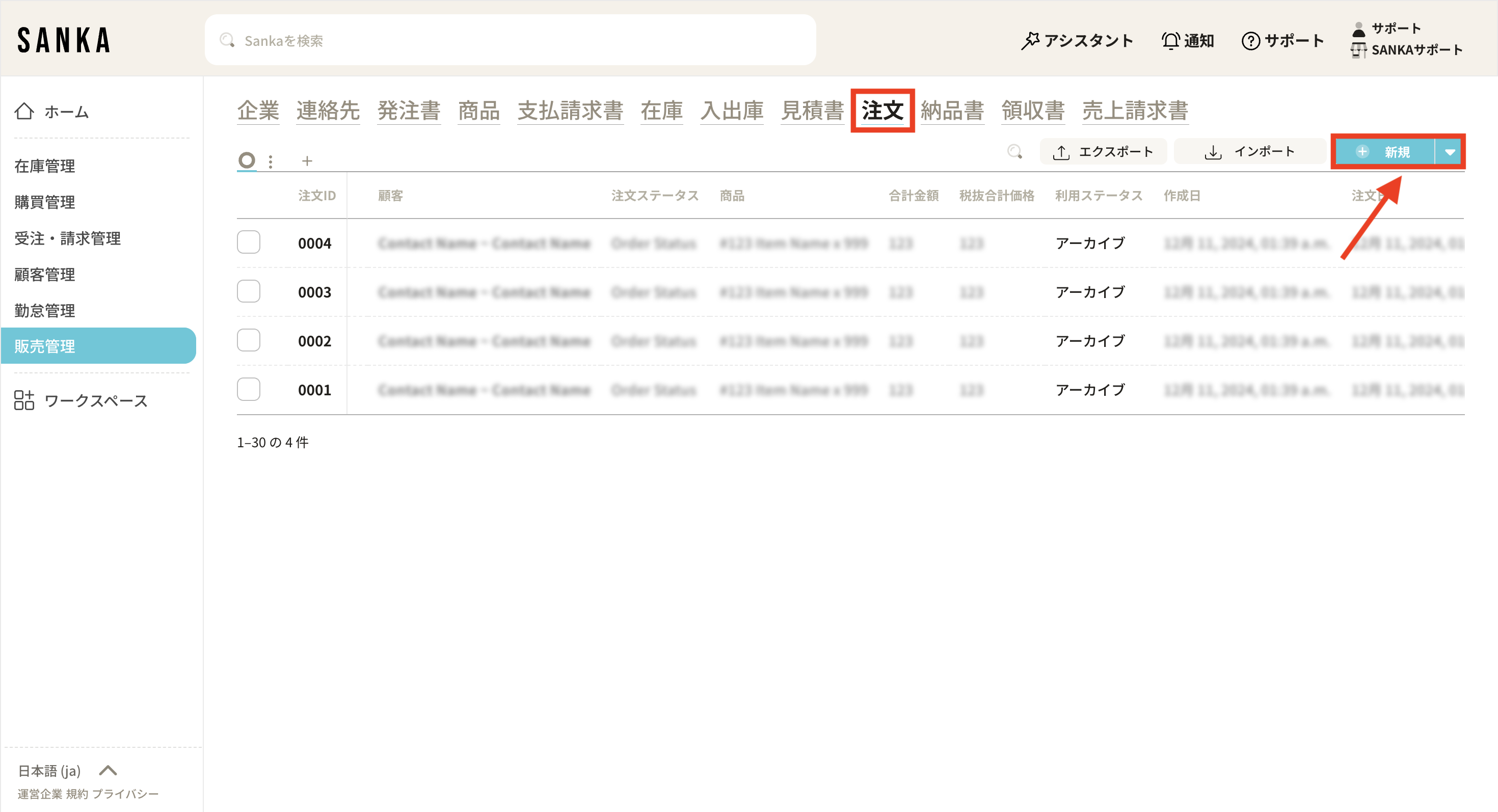
Task: Switch to the 見積書 tab
Action: pyautogui.click(x=812, y=111)
